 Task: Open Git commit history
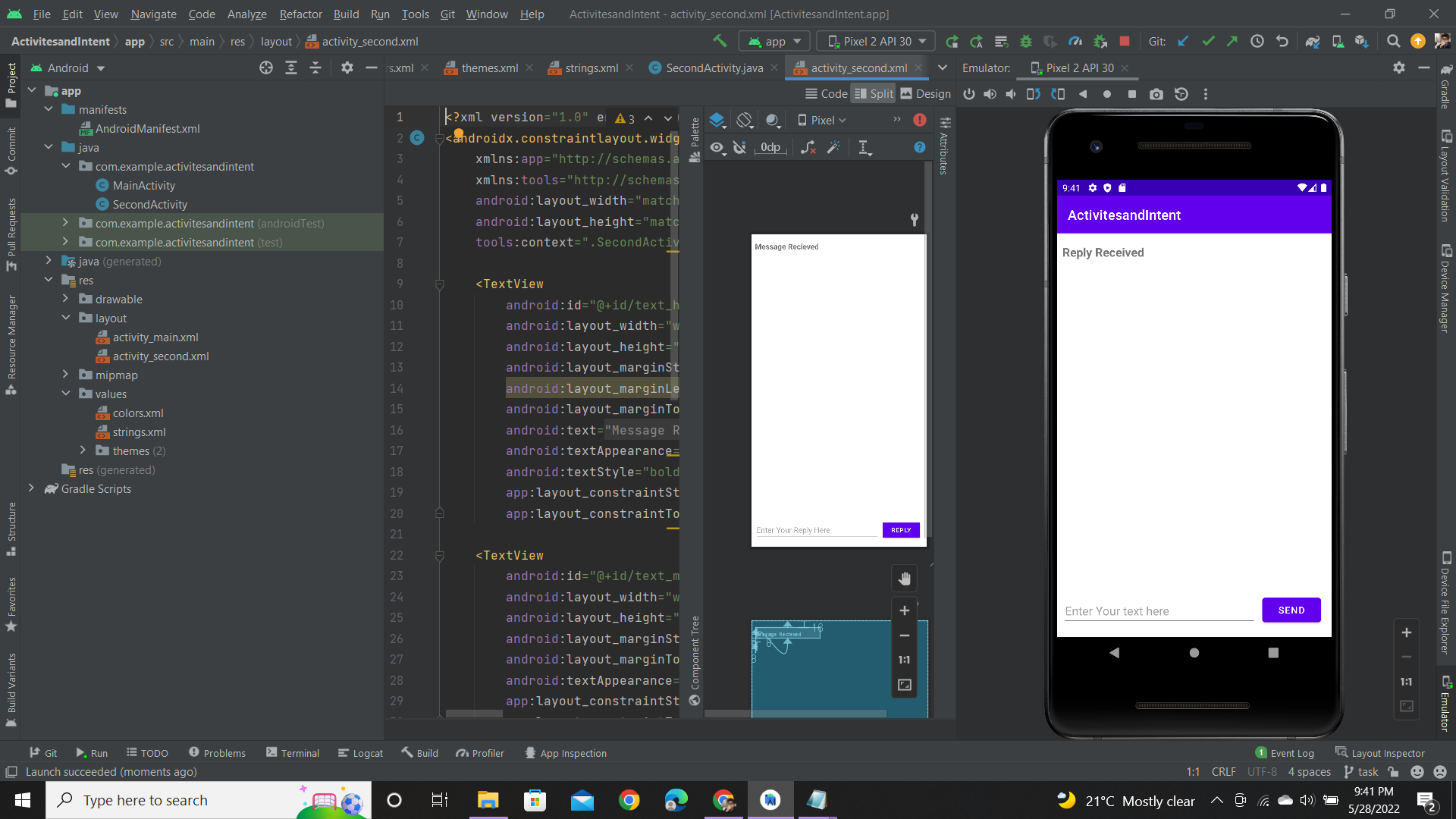pyautogui.click(x=1257, y=41)
